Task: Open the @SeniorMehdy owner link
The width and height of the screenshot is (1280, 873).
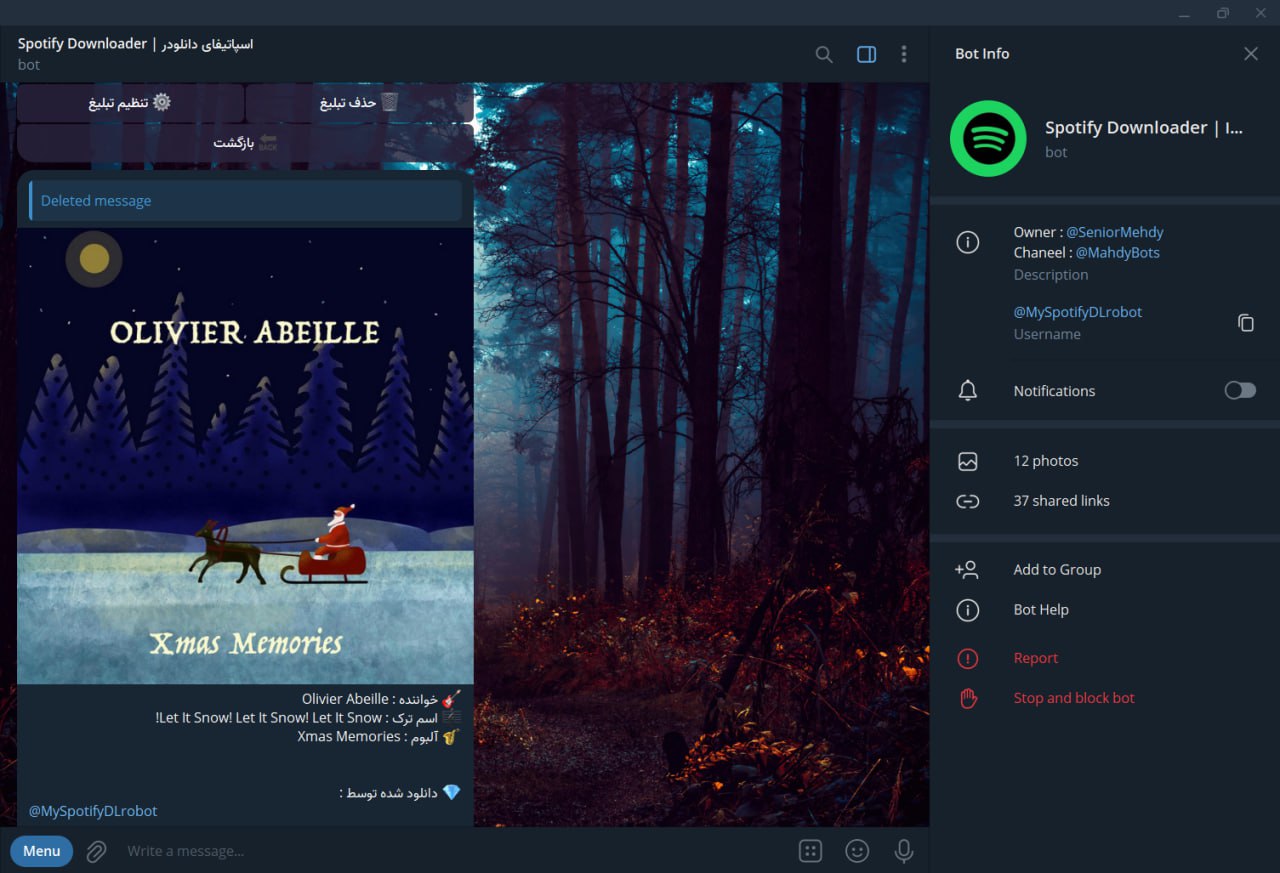Action: point(1115,232)
